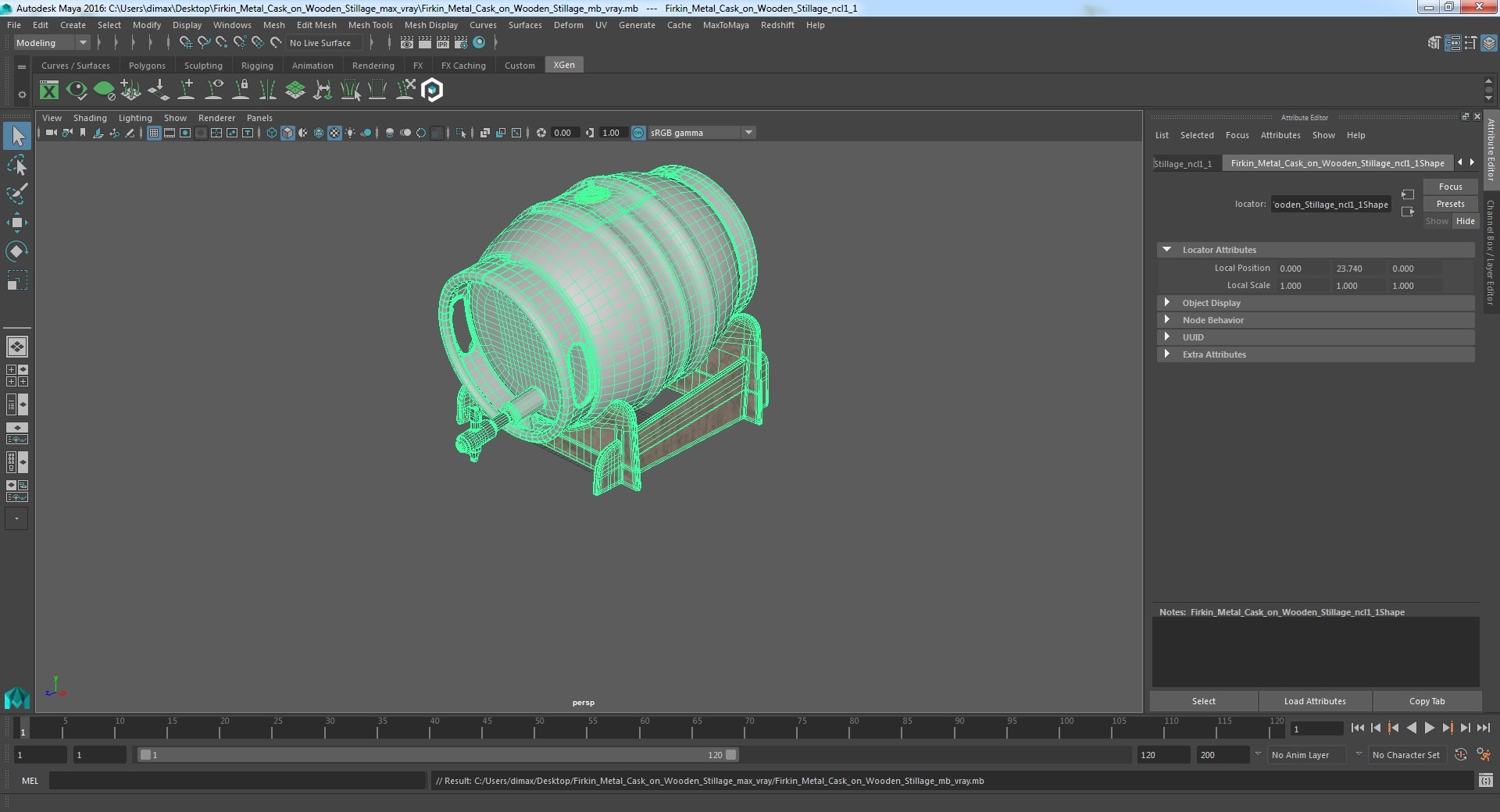Click the Presets button
Image resolution: width=1500 pixels, height=812 pixels.
1450,204
